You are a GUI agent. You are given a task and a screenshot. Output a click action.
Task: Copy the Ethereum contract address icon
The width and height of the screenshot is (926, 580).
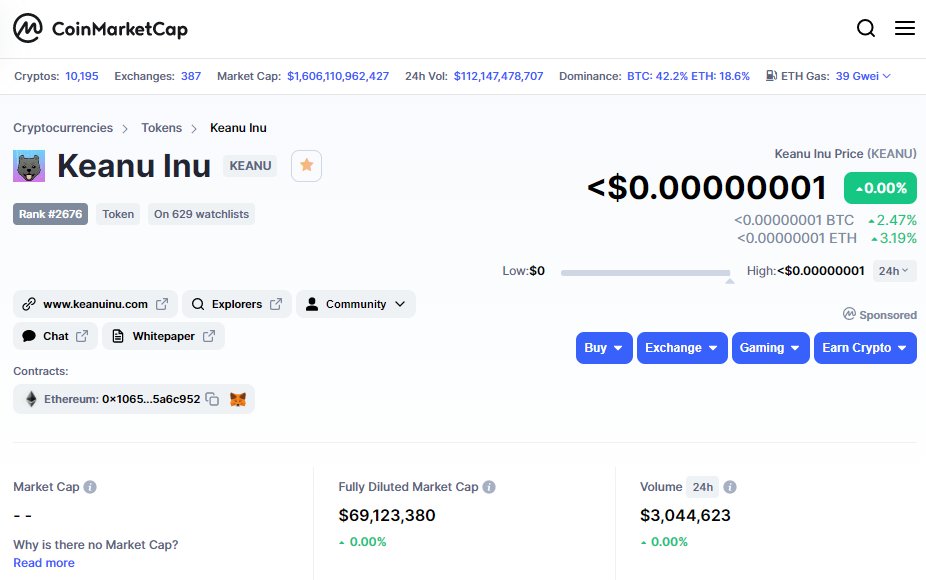click(212, 399)
